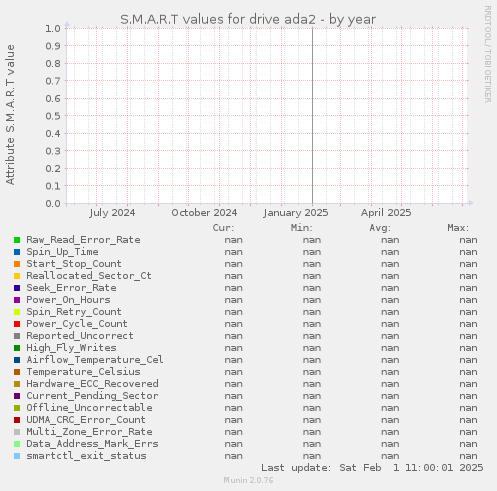Click the orange Start_Stop_Count legend swatch
Screen dimensions: 497x491
(x=17, y=264)
